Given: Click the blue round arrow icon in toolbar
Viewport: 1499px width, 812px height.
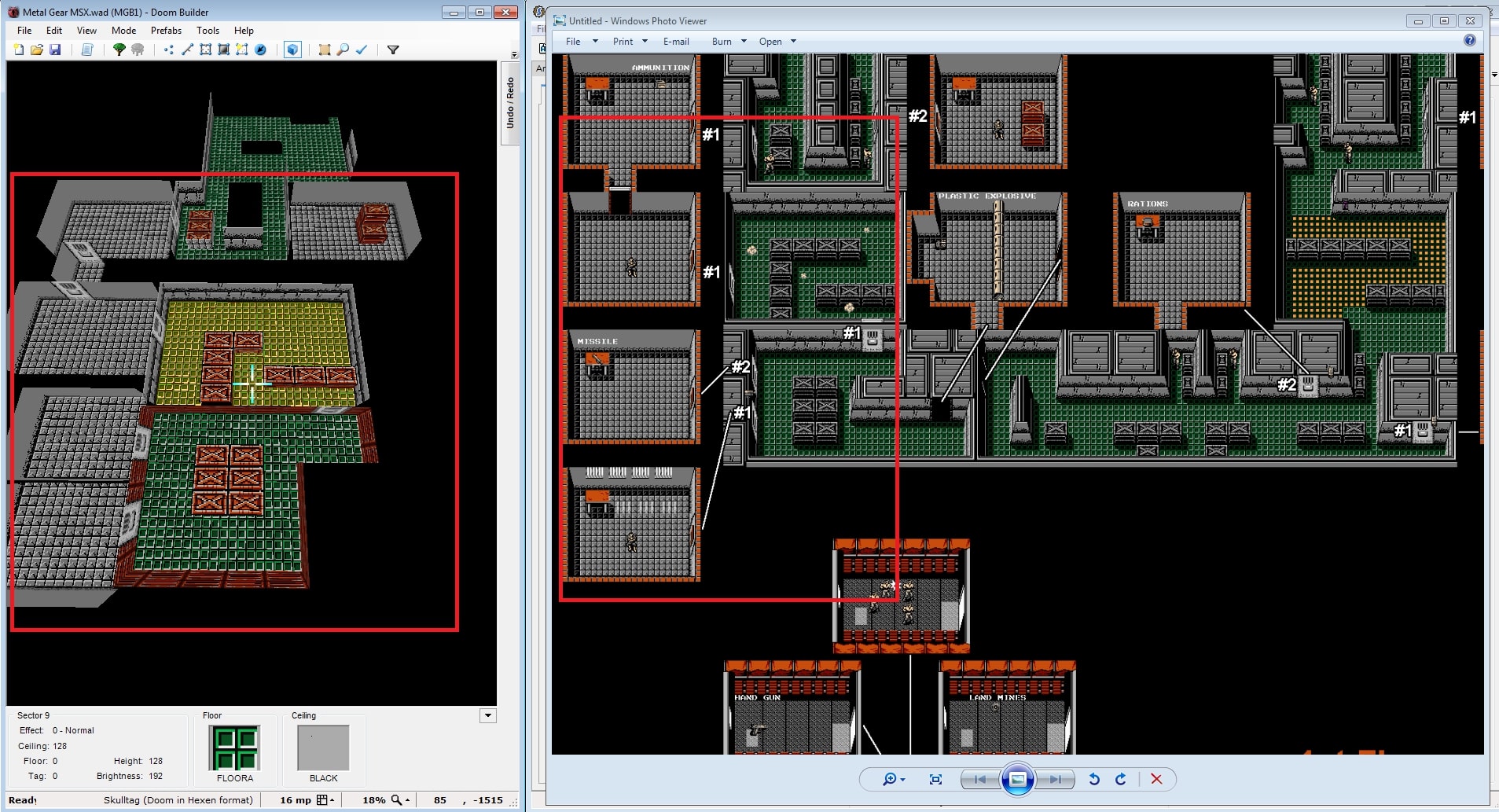Looking at the screenshot, I should (260, 50).
